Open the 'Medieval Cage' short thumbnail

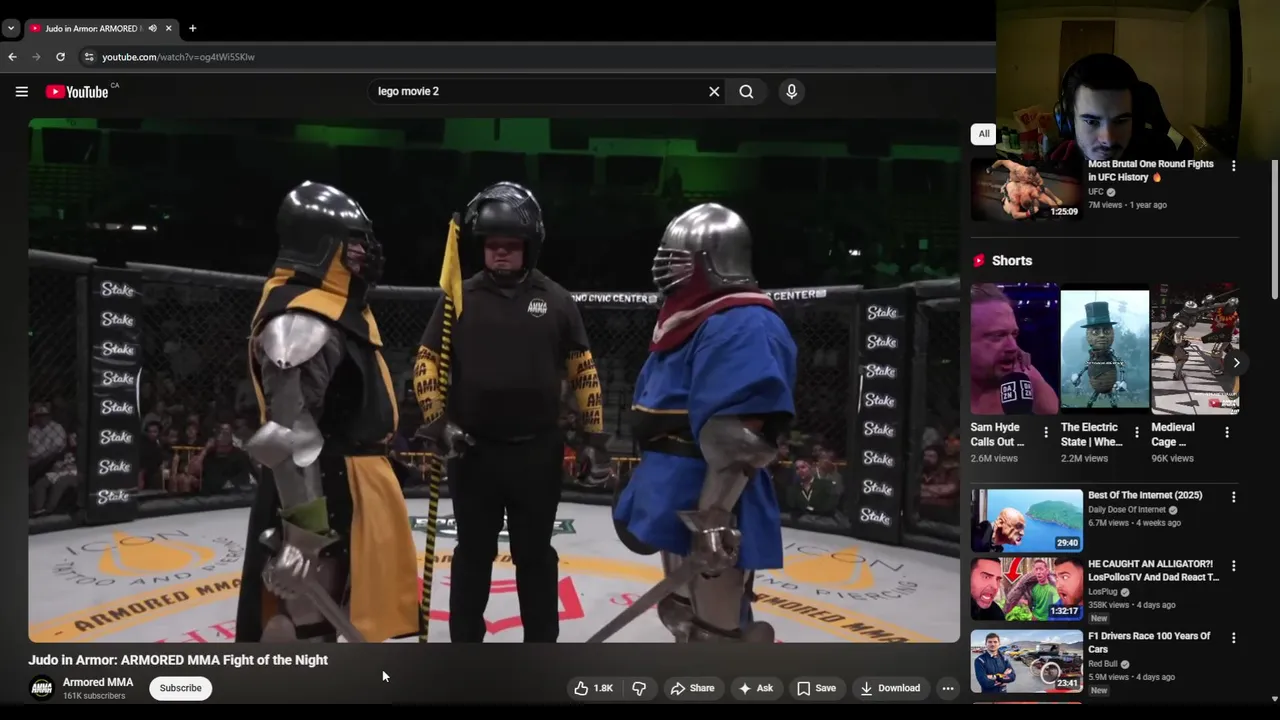click(x=1195, y=349)
